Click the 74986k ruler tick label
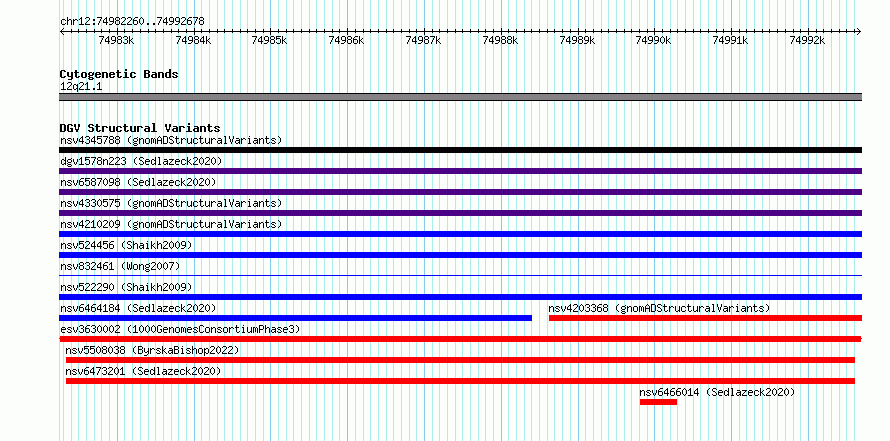Image resolution: width=890 pixels, height=441 pixels. (347, 40)
